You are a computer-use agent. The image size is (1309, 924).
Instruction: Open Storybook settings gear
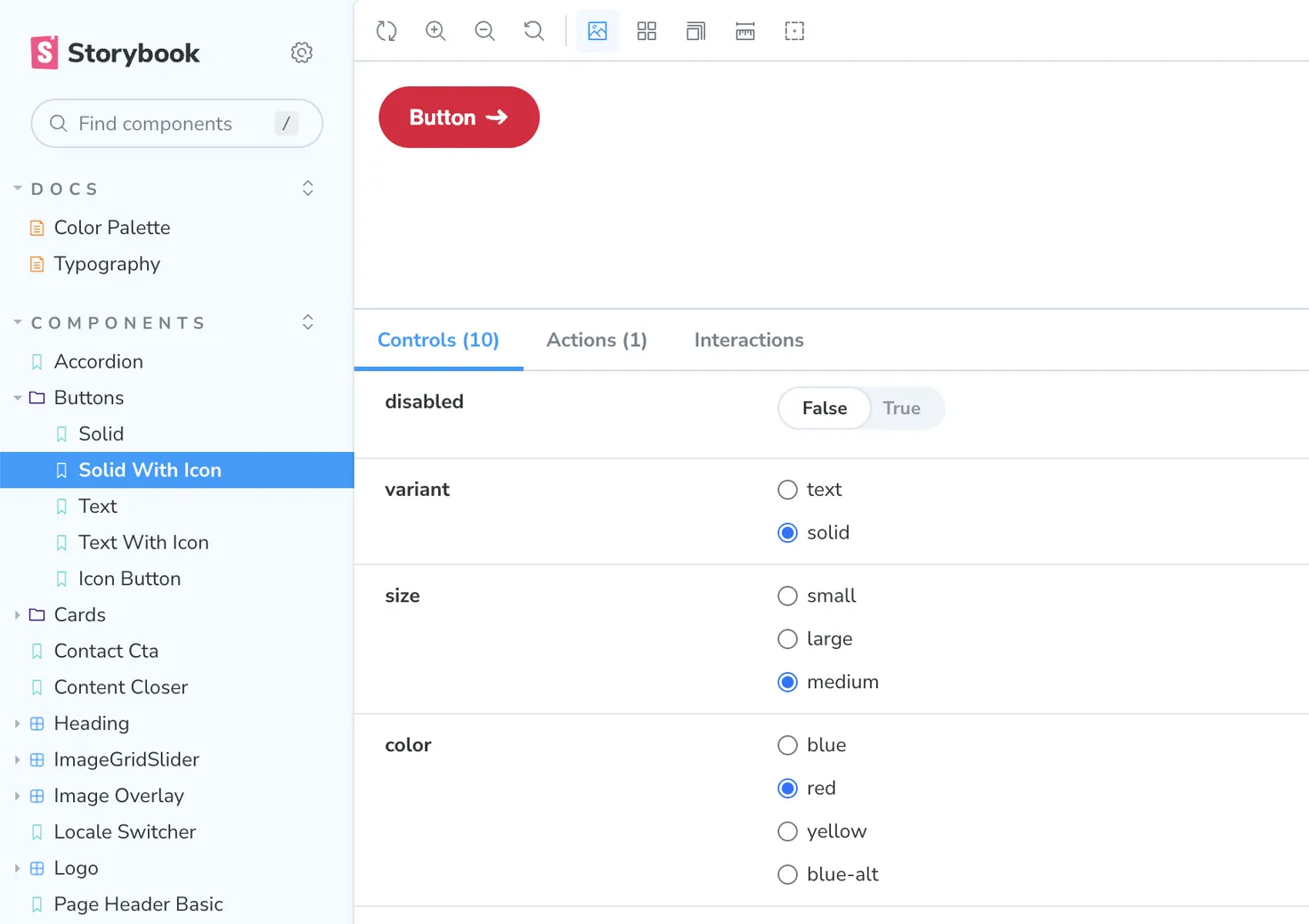[302, 53]
